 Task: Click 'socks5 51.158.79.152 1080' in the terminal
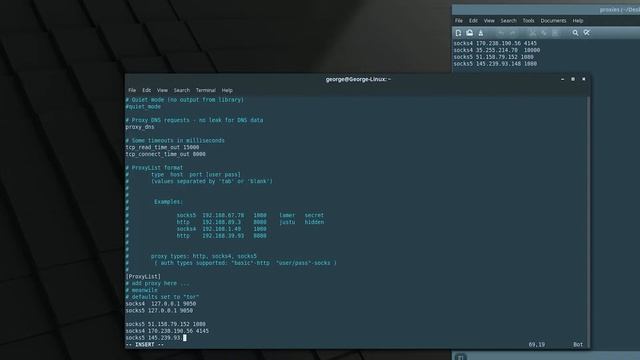click(165, 324)
